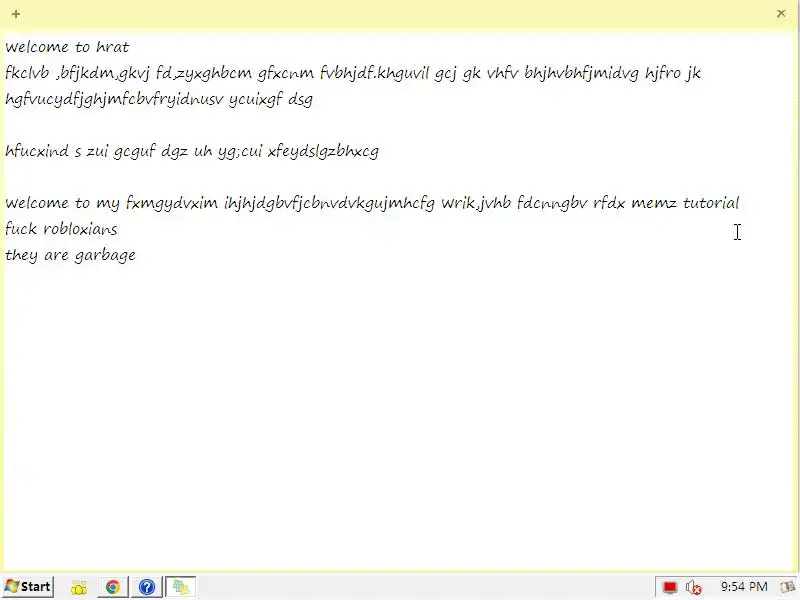Click the text 'they are garbage'

click(70, 255)
